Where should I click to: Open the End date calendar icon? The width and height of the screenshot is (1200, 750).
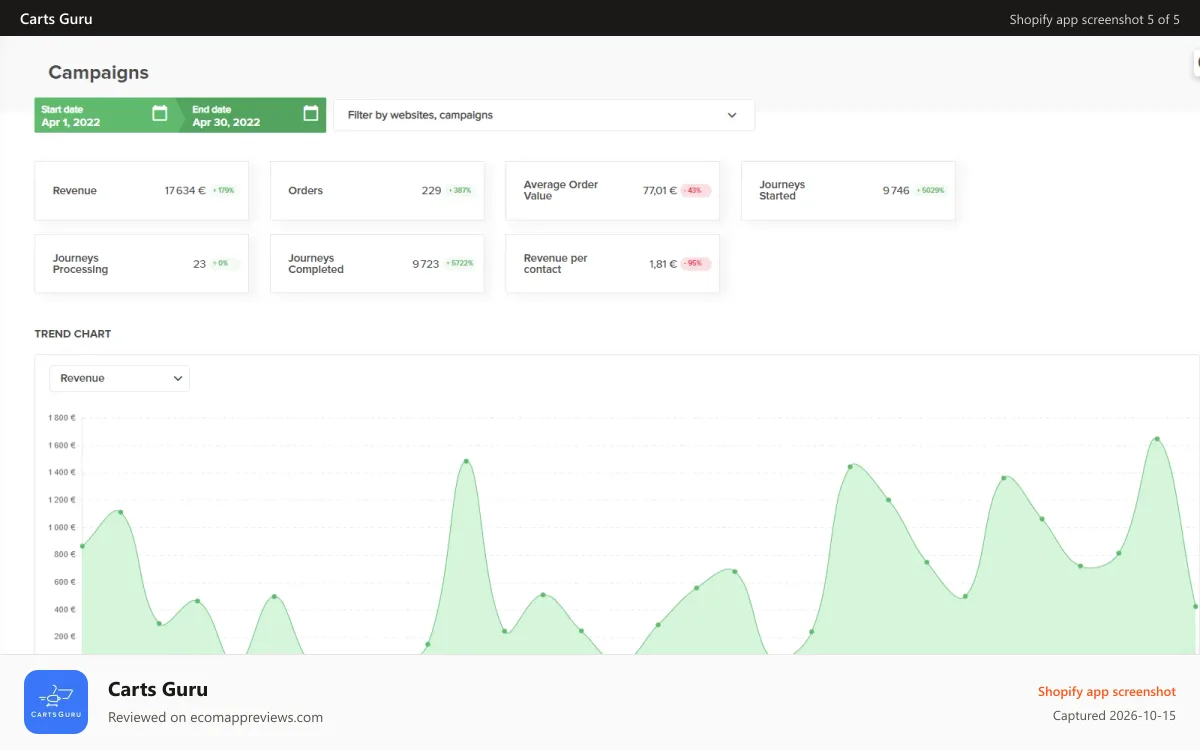(311, 114)
